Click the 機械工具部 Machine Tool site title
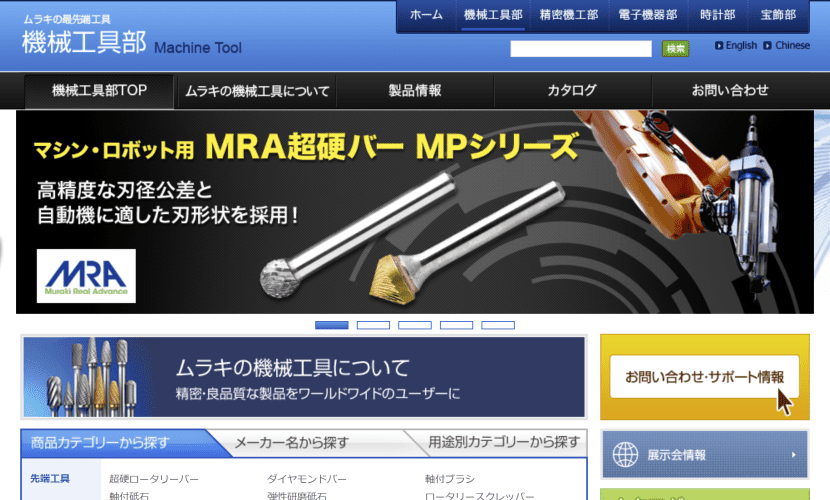Screen dimensions: 830x500 coord(132,43)
